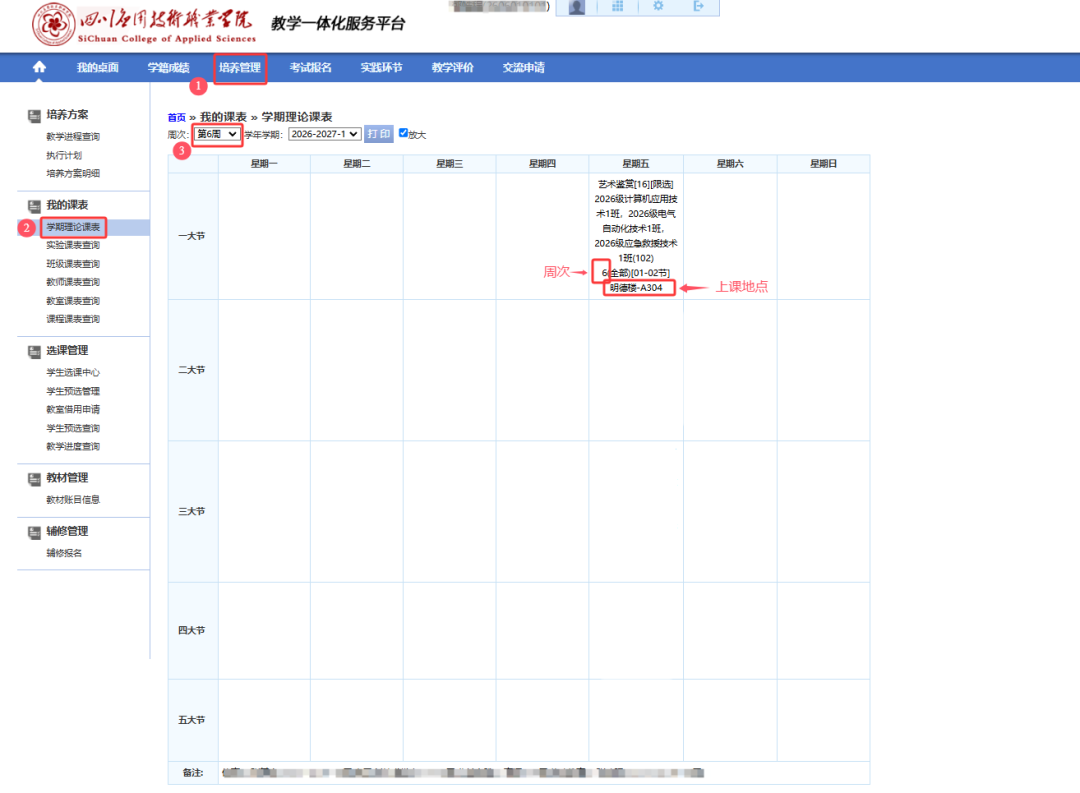Open the 学籍成绩 menu
Screen dimensions: 1080x793
pos(169,68)
